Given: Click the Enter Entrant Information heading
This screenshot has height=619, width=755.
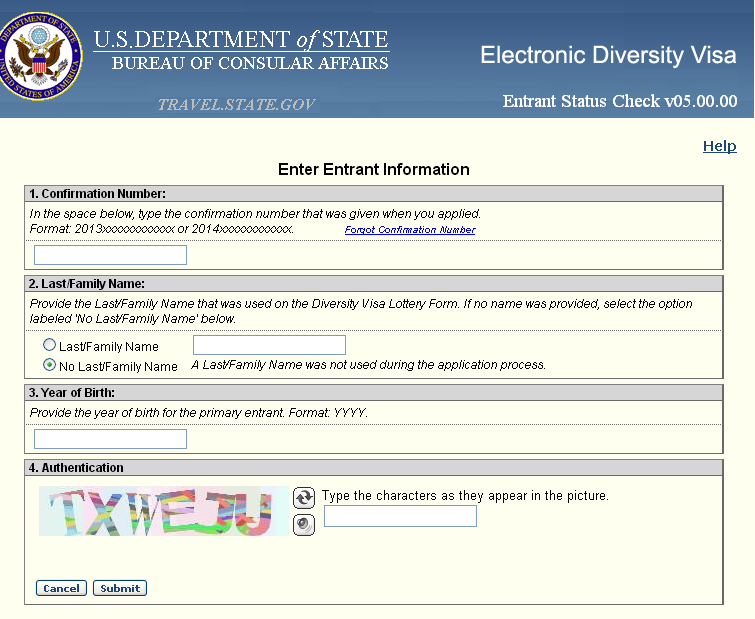Looking at the screenshot, I should [374, 169].
